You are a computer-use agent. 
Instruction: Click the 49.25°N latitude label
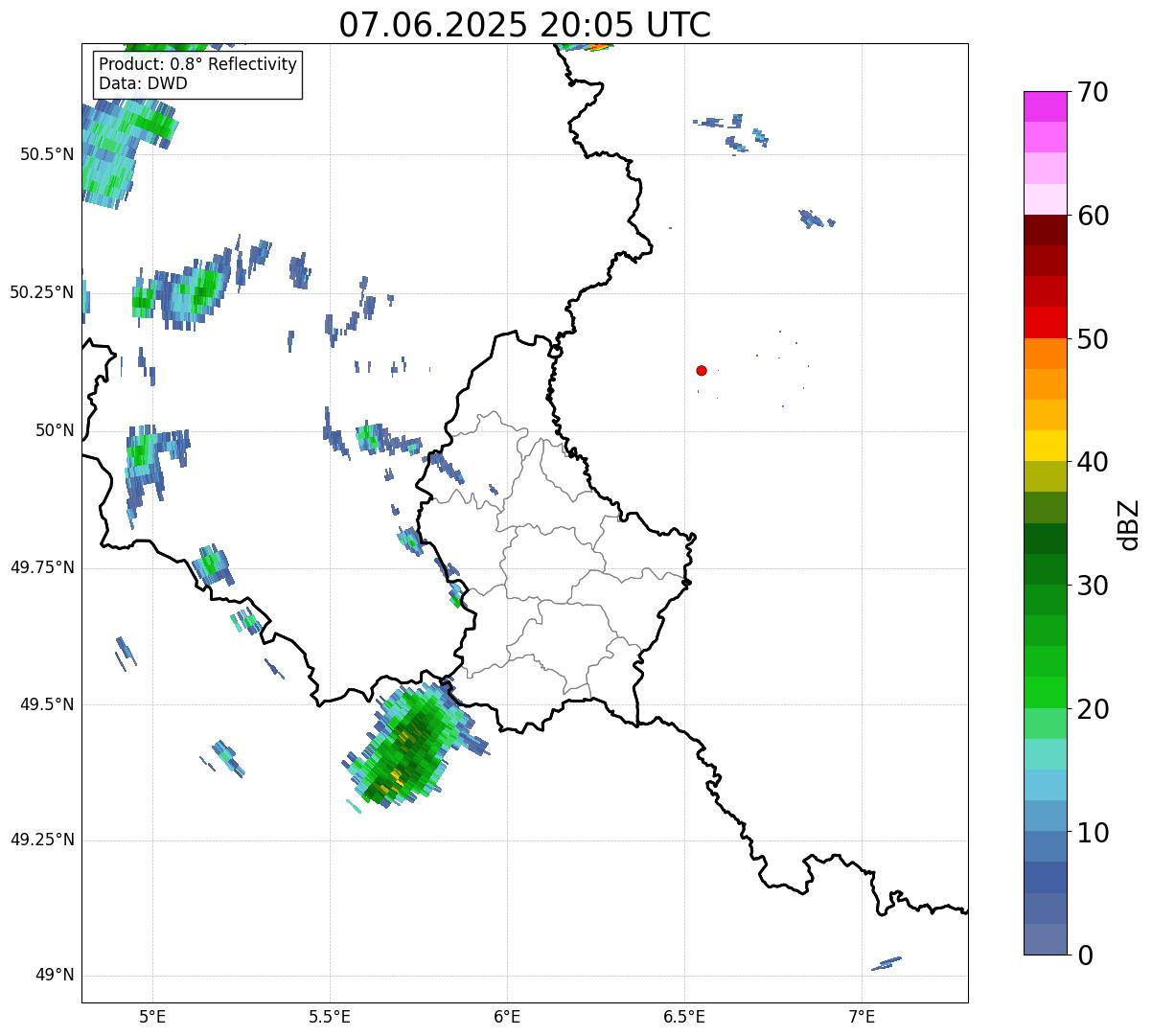[41, 840]
